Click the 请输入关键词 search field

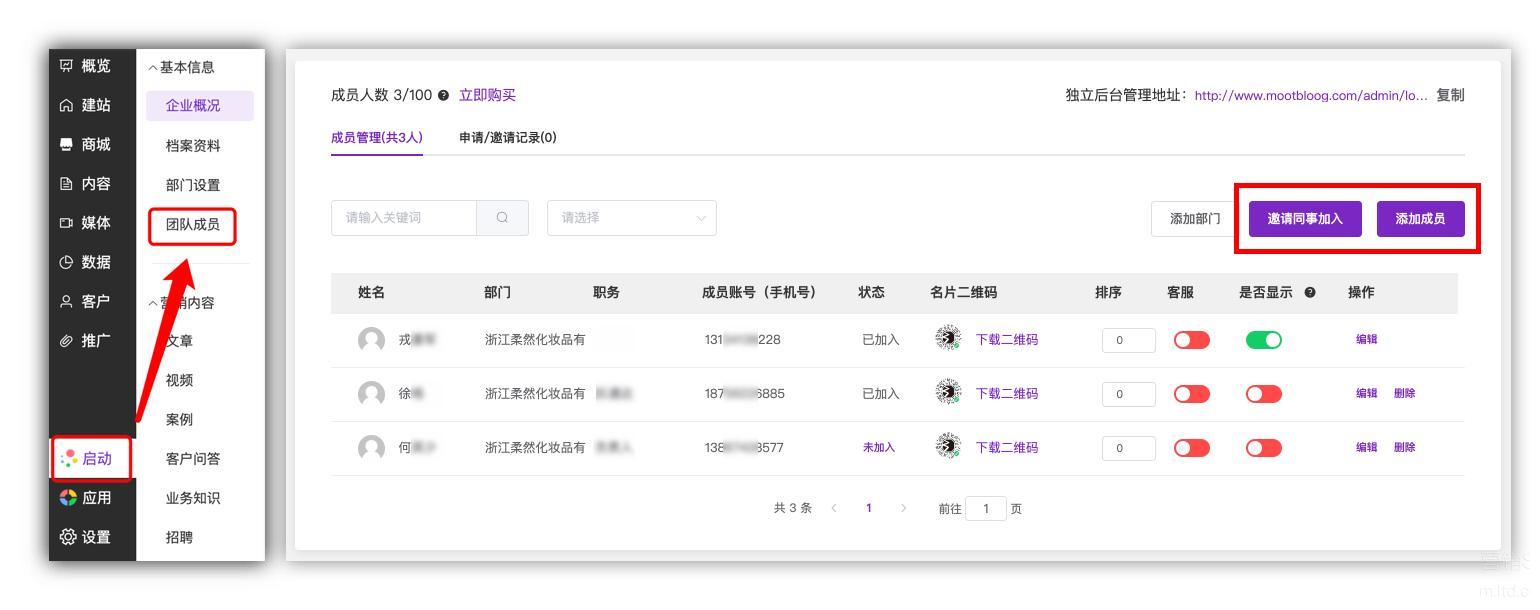tap(403, 219)
